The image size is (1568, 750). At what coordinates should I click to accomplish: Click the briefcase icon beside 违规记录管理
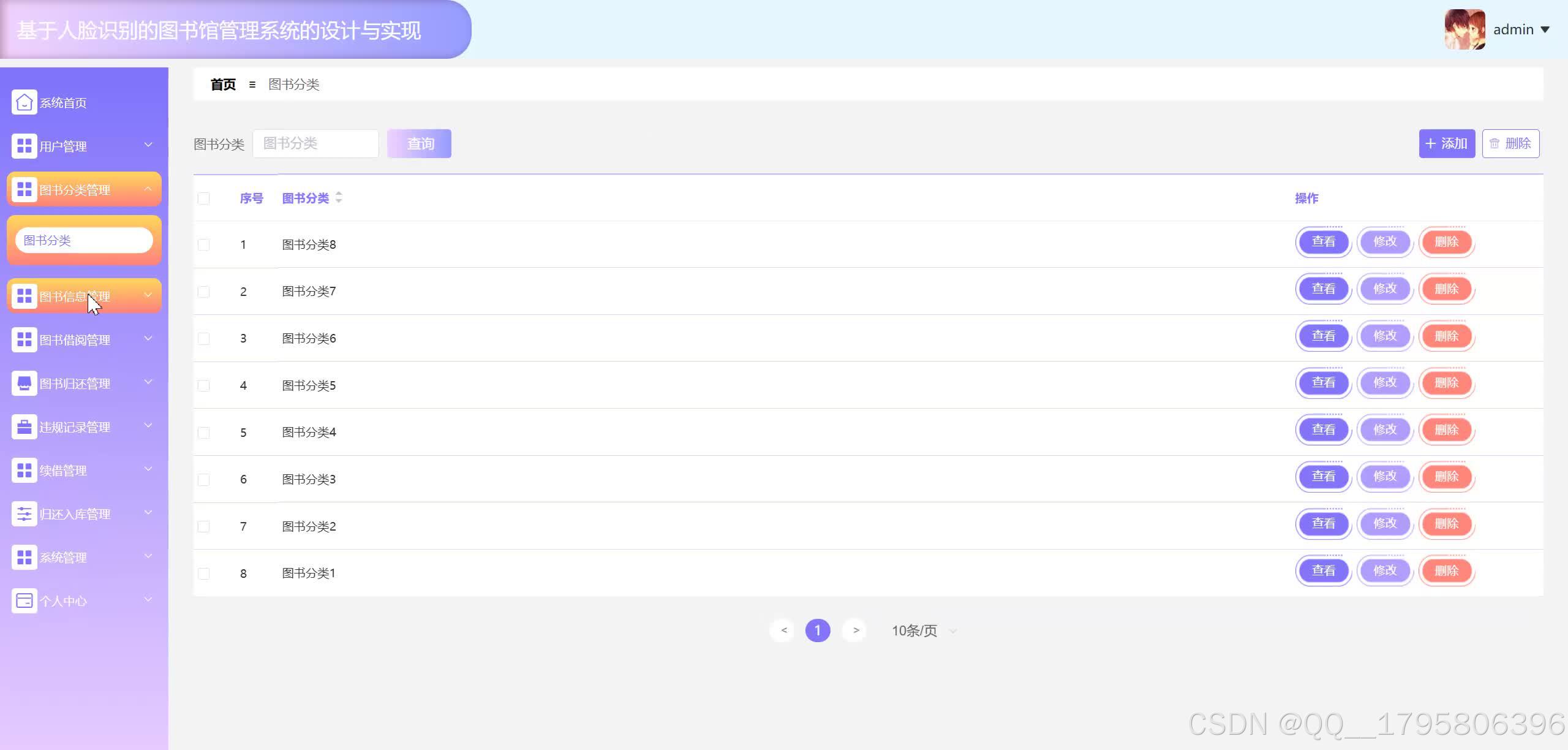[24, 427]
